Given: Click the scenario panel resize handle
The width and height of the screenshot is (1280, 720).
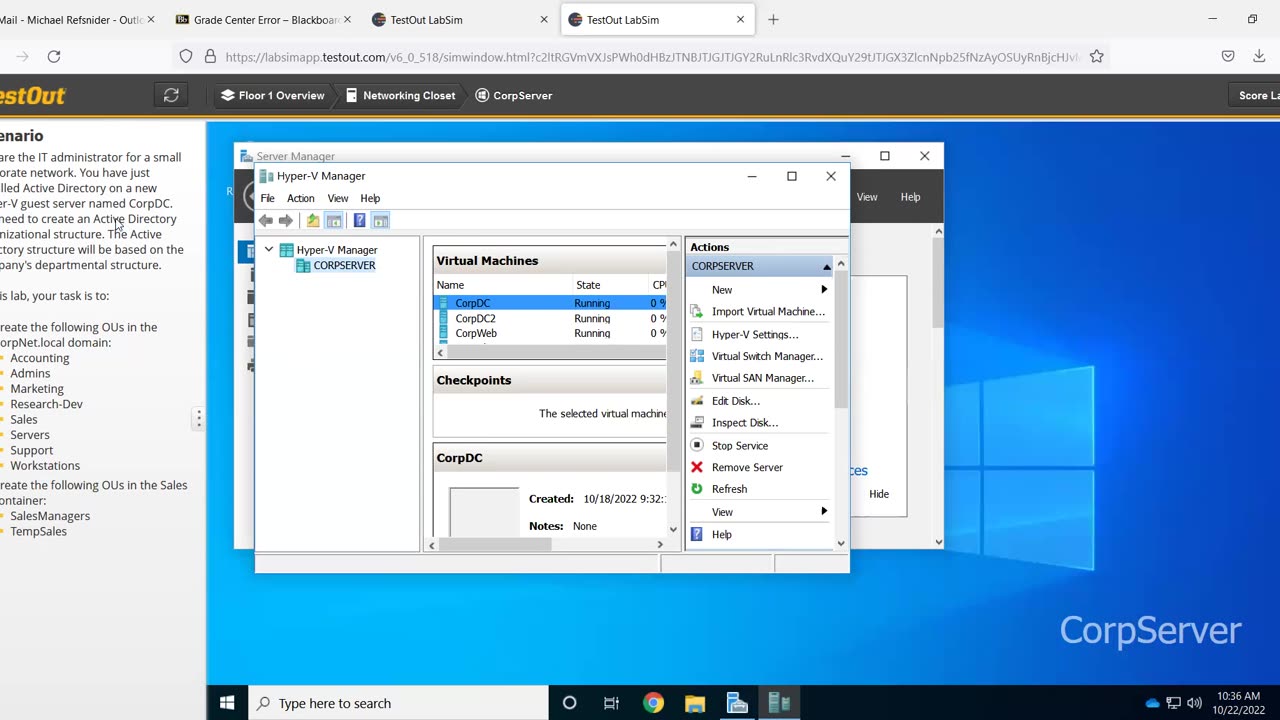Looking at the screenshot, I should pyautogui.click(x=199, y=418).
